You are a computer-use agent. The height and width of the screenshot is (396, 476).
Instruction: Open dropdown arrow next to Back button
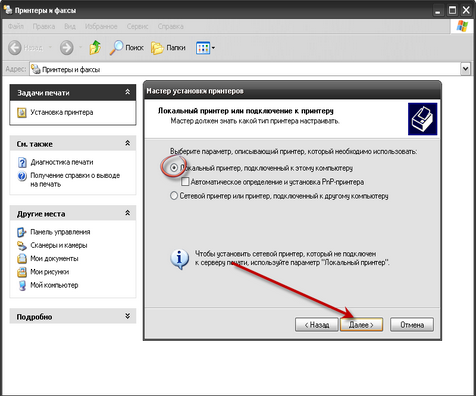pos(50,48)
